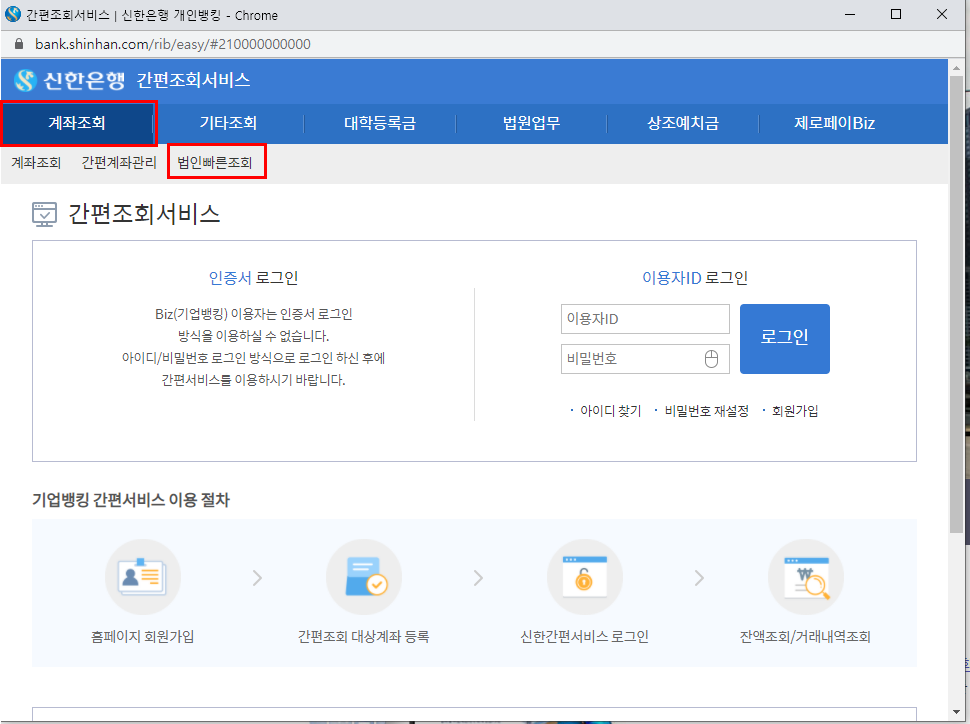The width and height of the screenshot is (970, 724).
Task: Click the 신한간편서비스 로그인 padlock icon
Action: pos(585,577)
